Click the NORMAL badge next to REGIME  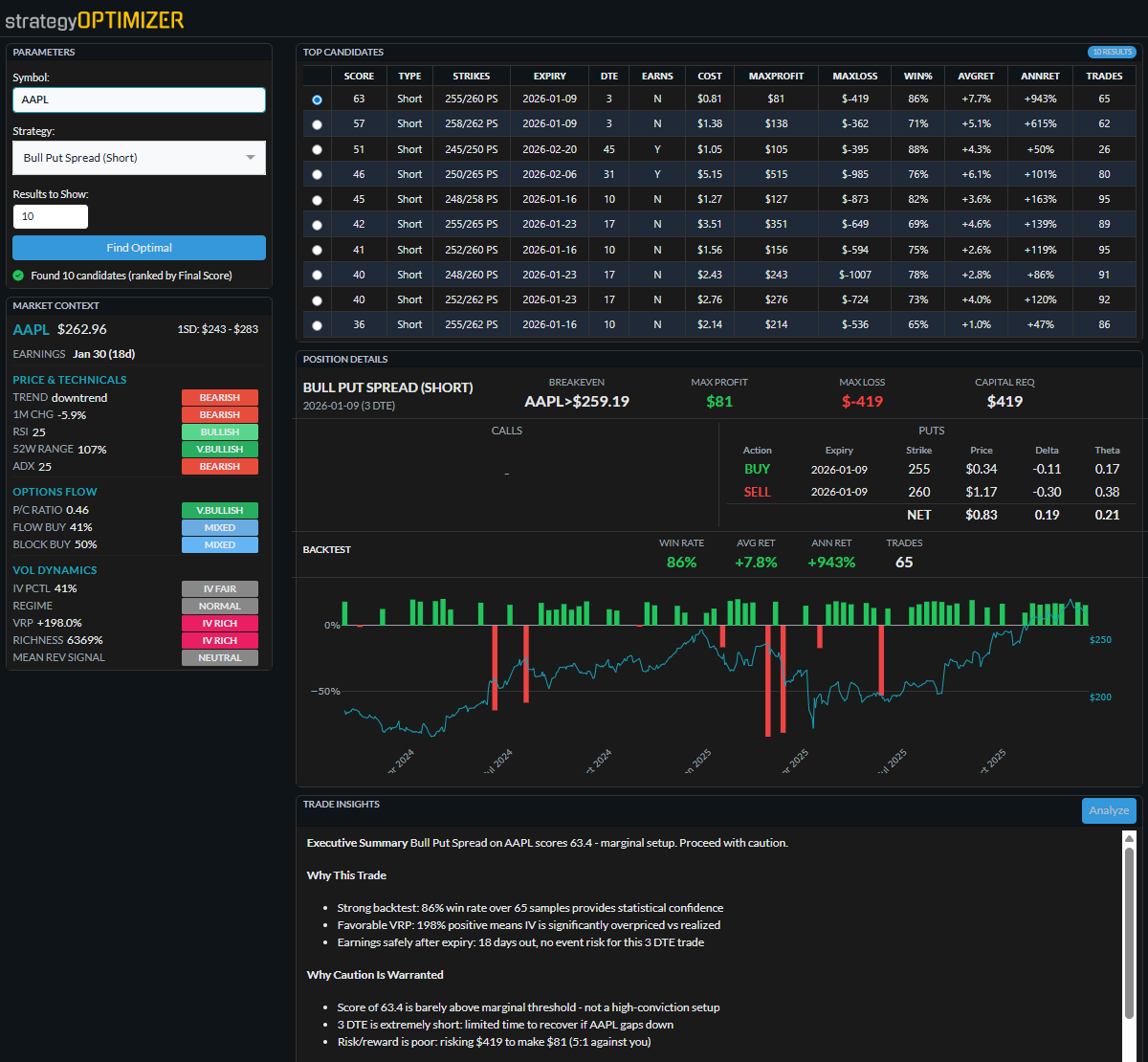219,606
